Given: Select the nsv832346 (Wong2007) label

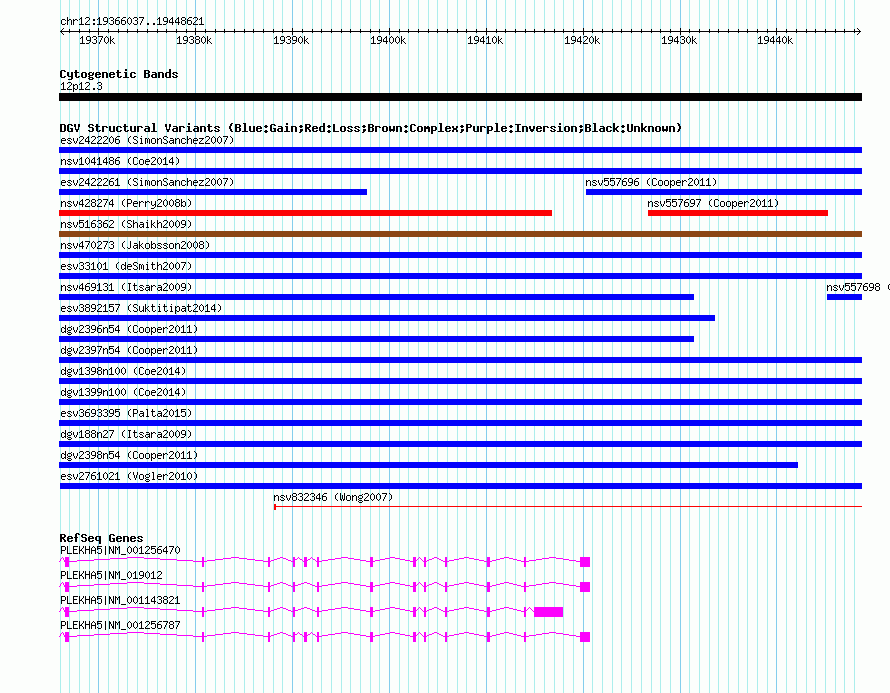Looking at the screenshot, I should coord(333,497).
